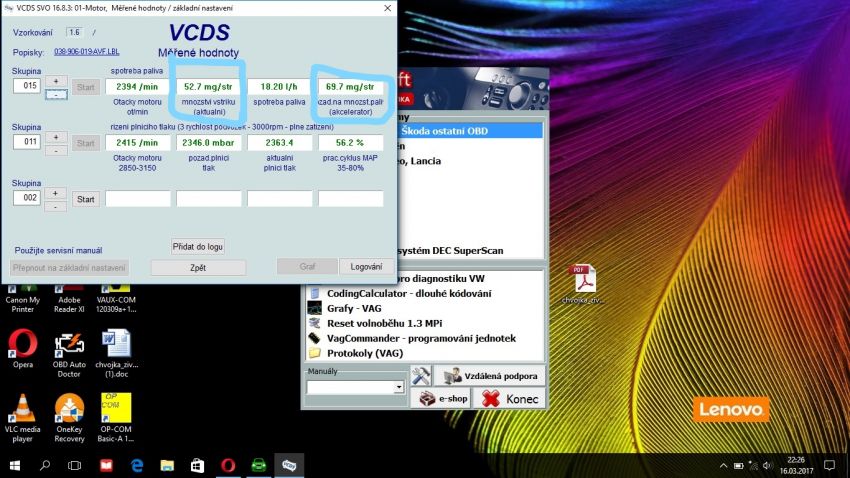Open OBD Auto Doctor desktop shortcut
The width and height of the screenshot is (850, 478).
(69, 353)
